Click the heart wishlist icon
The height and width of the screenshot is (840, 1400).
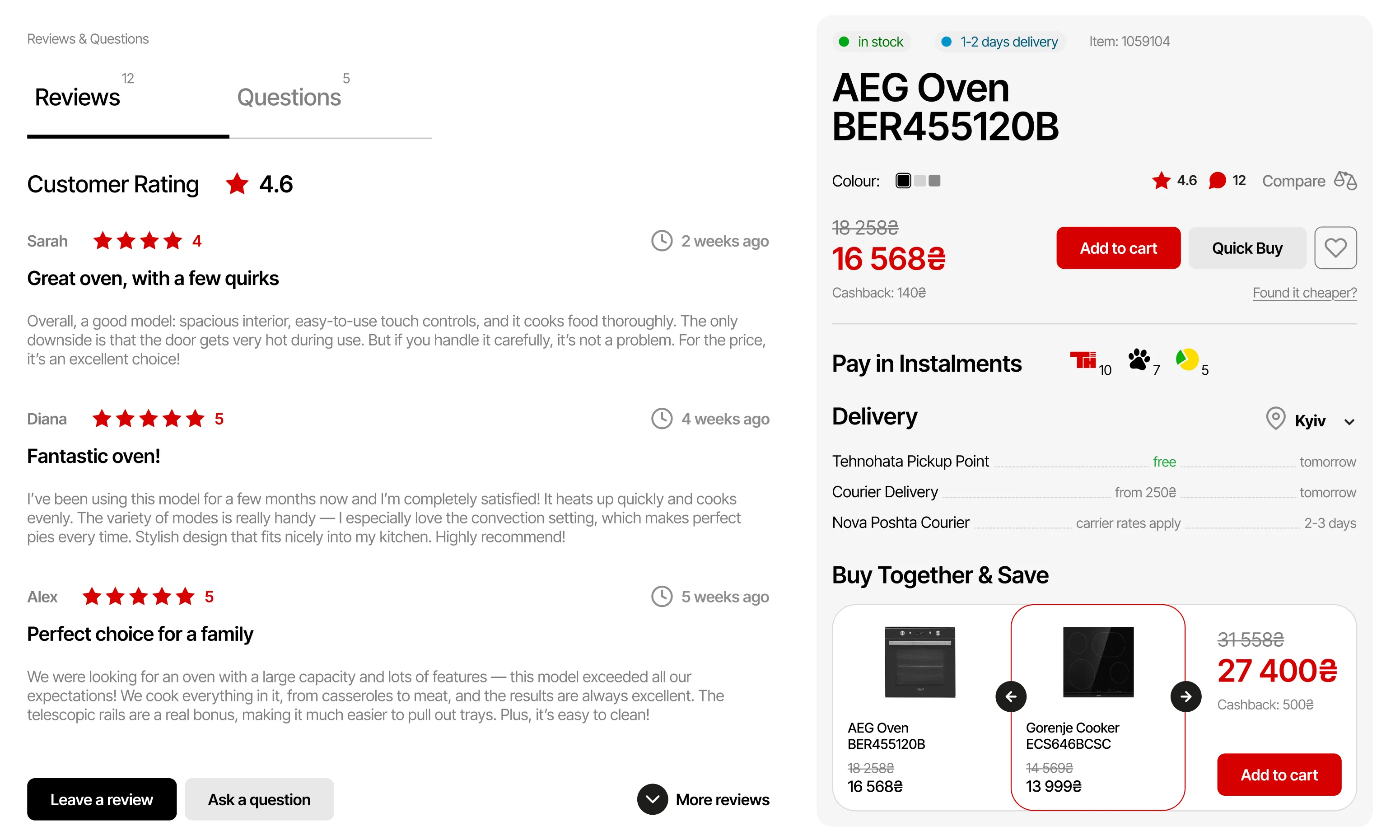point(1335,248)
